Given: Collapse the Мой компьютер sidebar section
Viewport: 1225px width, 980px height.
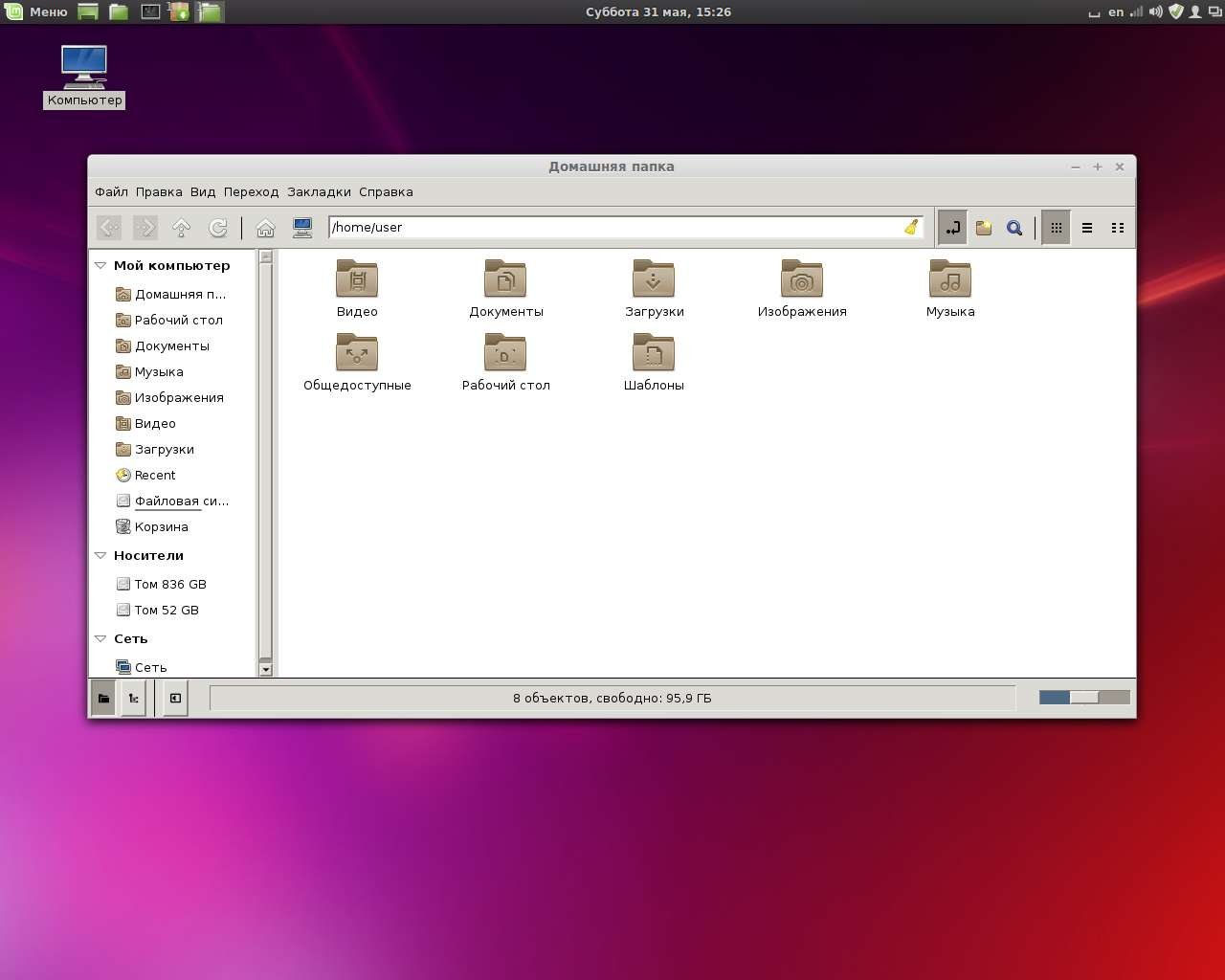Looking at the screenshot, I should pyautogui.click(x=100, y=266).
